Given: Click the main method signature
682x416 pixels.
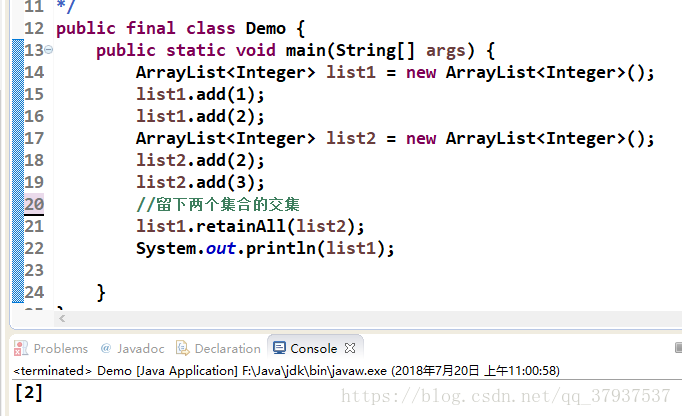Looking at the screenshot, I should [295, 50].
